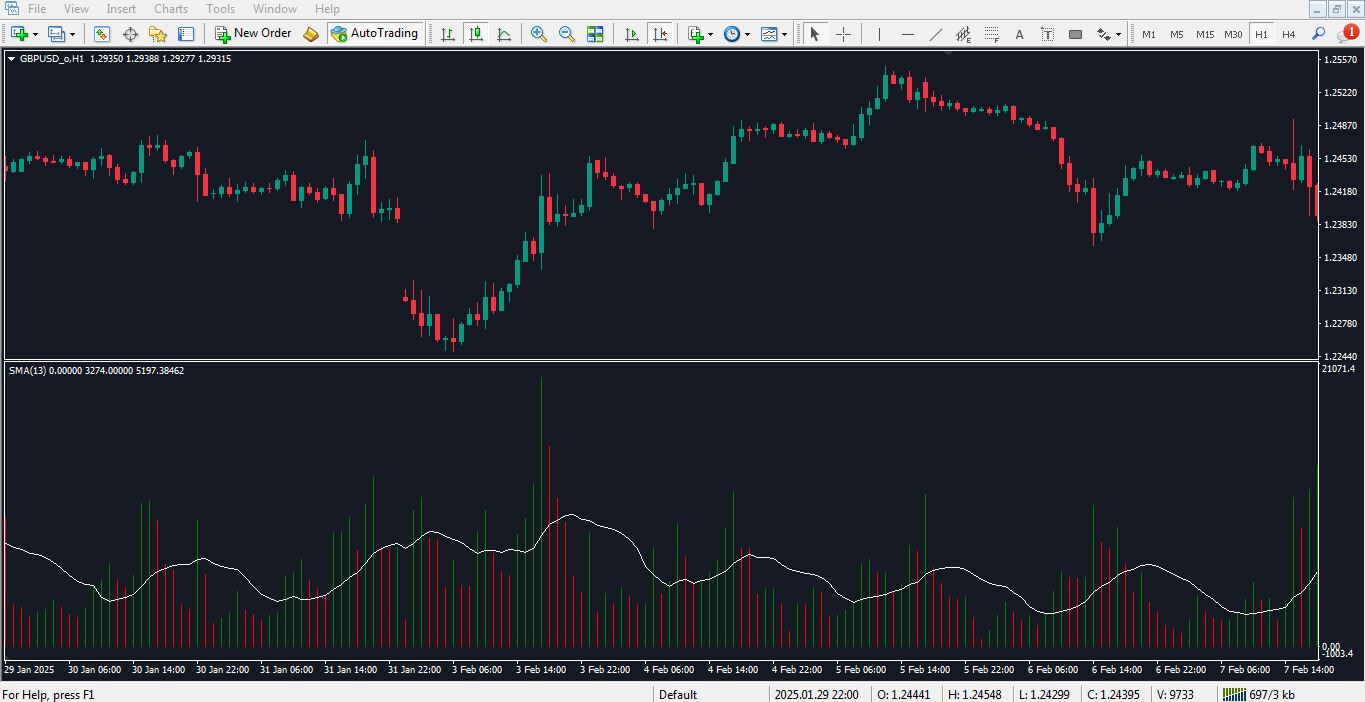The image size is (1365, 702).
Task: Click the New Order button
Action: [253, 34]
